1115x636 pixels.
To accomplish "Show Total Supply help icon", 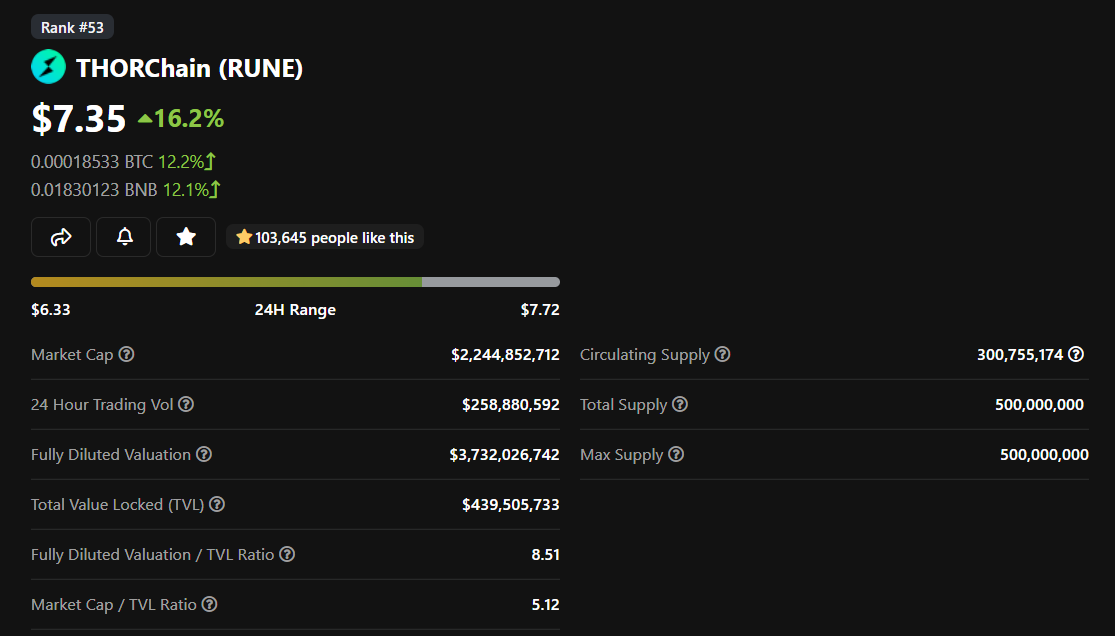I will coord(681,404).
